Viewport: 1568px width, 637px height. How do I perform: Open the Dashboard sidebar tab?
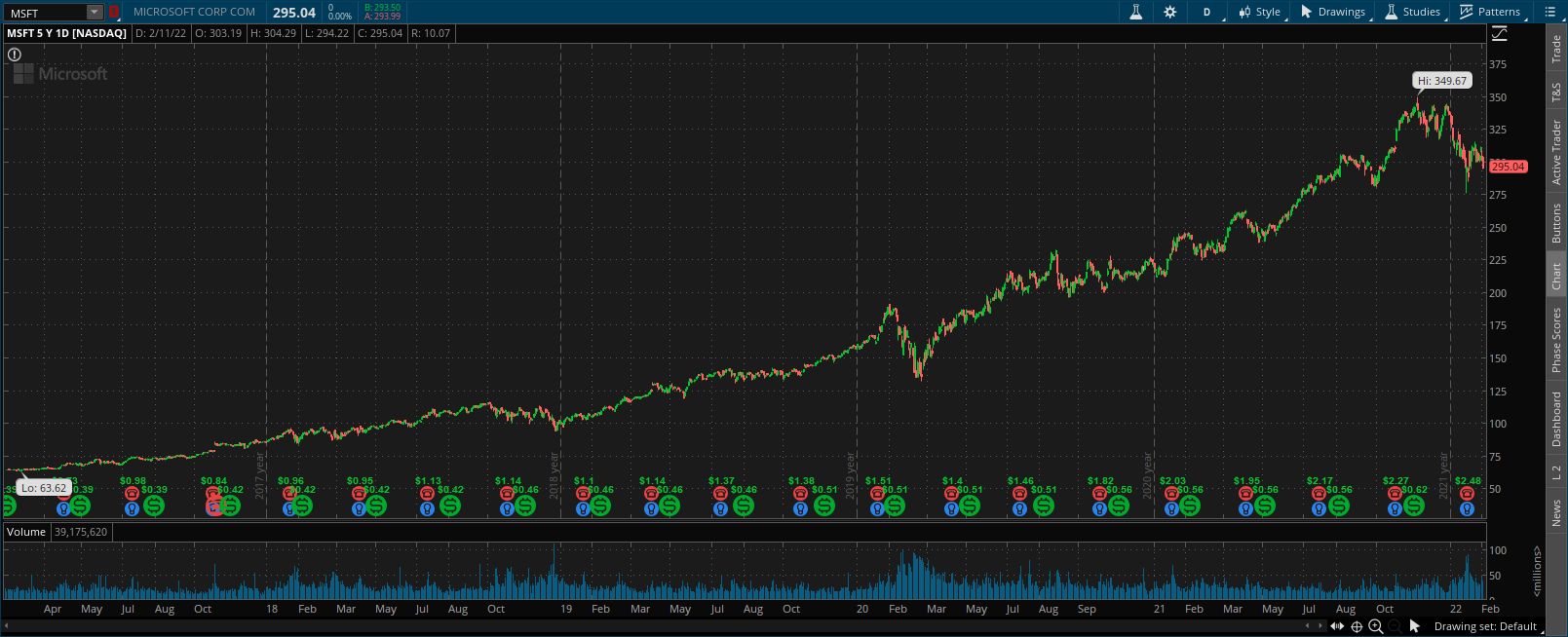1556,420
